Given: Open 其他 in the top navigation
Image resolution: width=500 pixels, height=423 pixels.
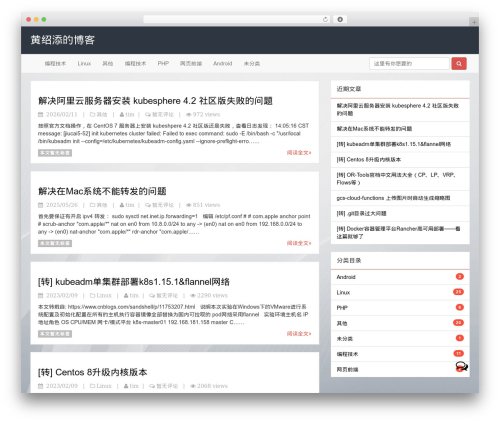Looking at the screenshot, I should (x=107, y=63).
